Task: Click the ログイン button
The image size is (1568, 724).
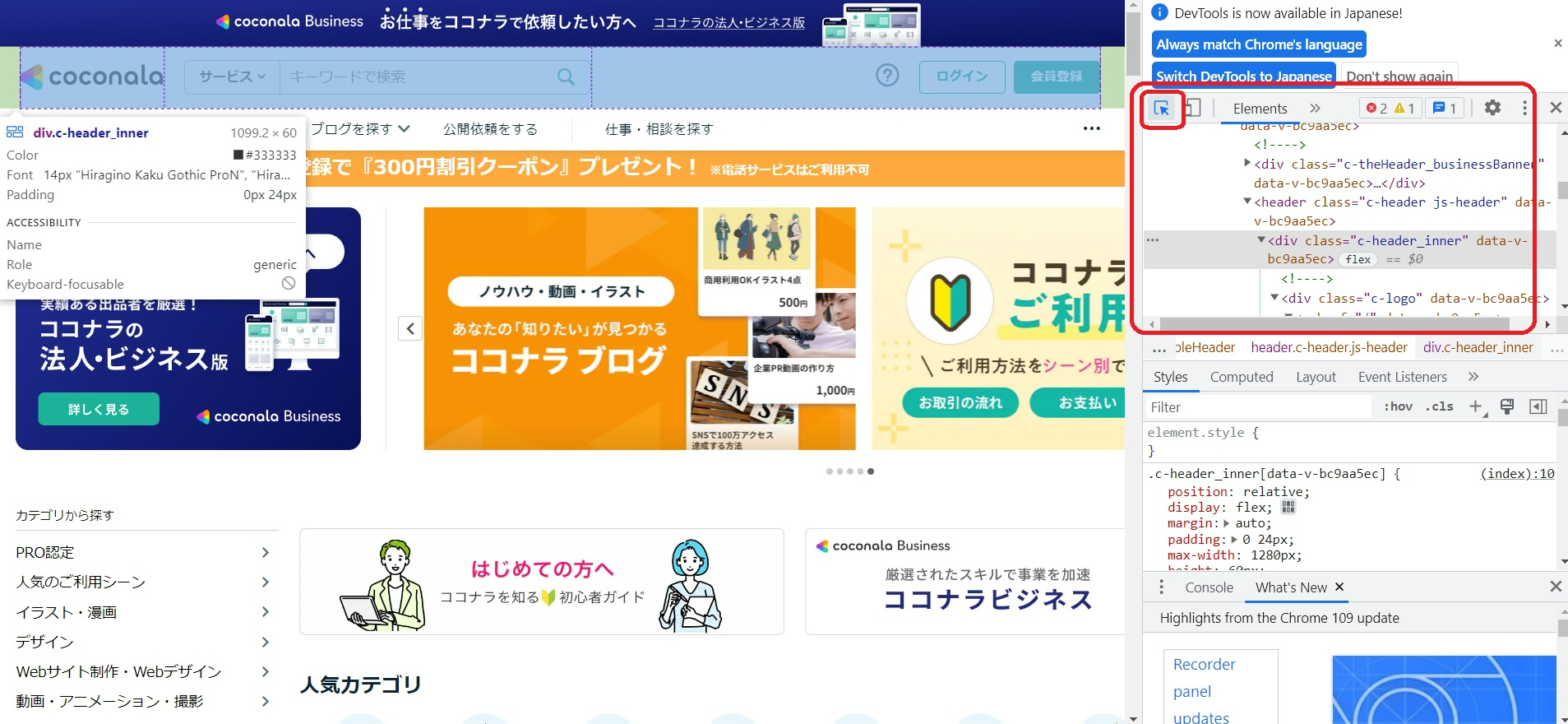Action: click(x=962, y=77)
